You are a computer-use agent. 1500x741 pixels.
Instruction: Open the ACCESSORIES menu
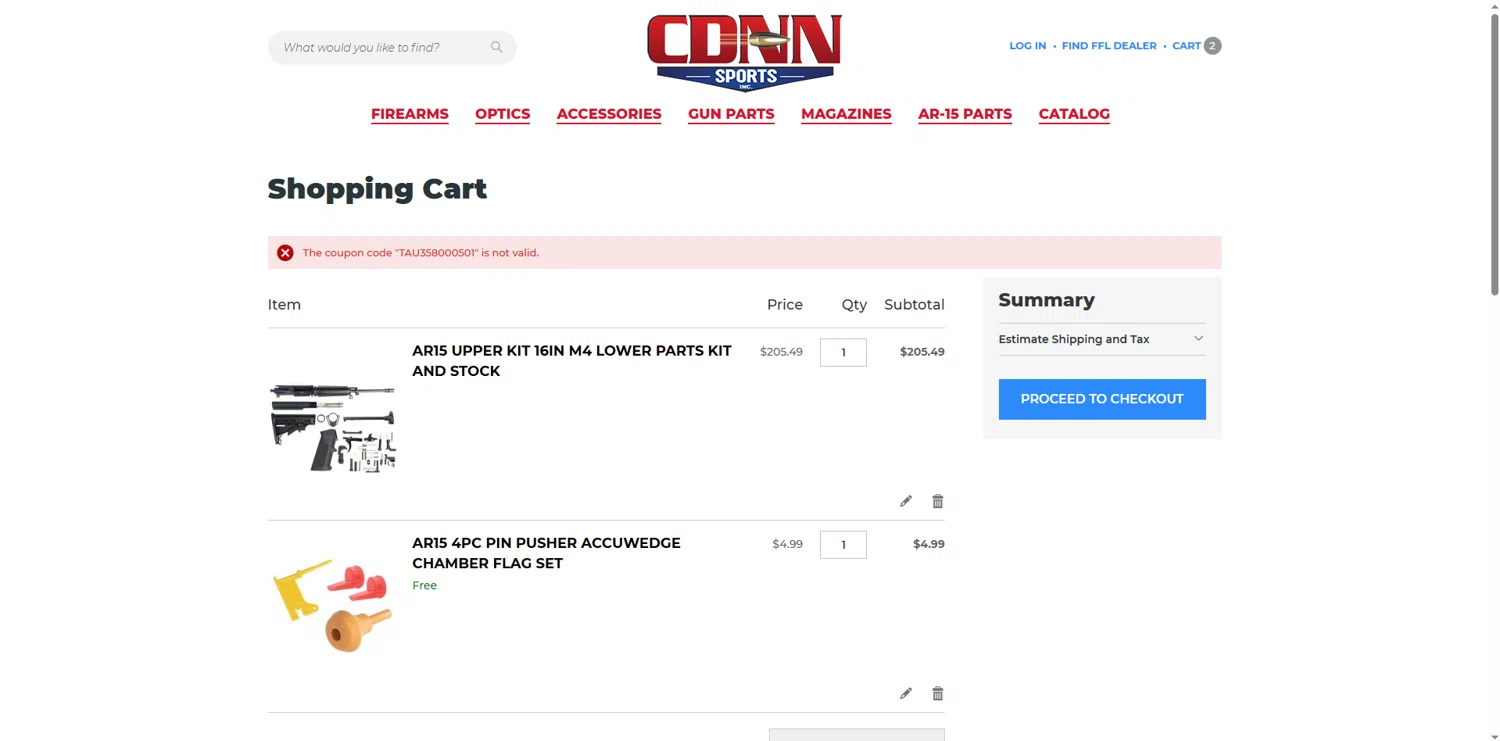tap(609, 114)
